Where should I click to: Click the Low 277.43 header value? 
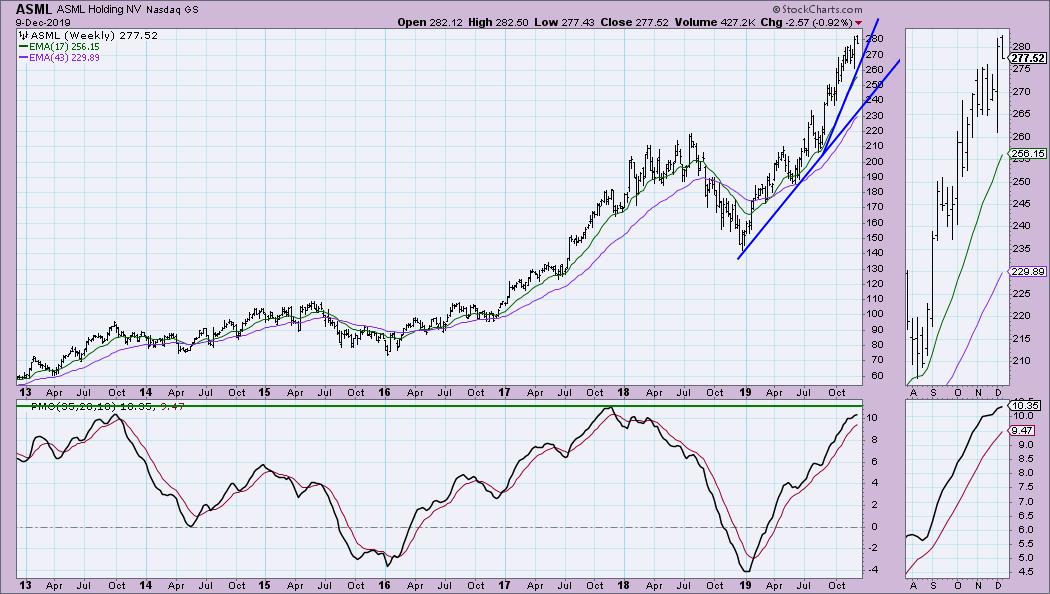click(564, 22)
